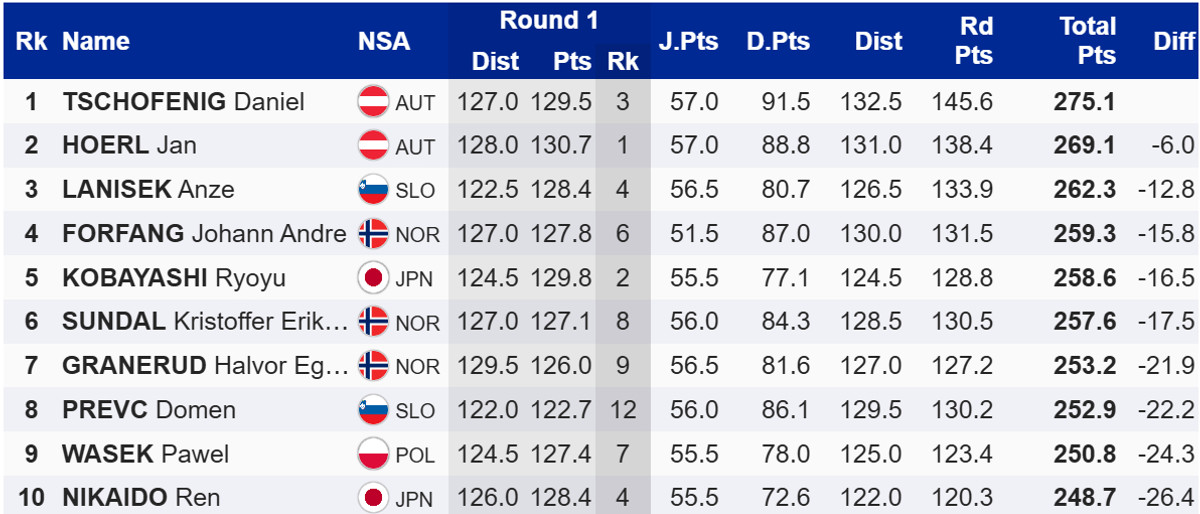Click Austria flag icon in Hoerl row

pos(373,146)
